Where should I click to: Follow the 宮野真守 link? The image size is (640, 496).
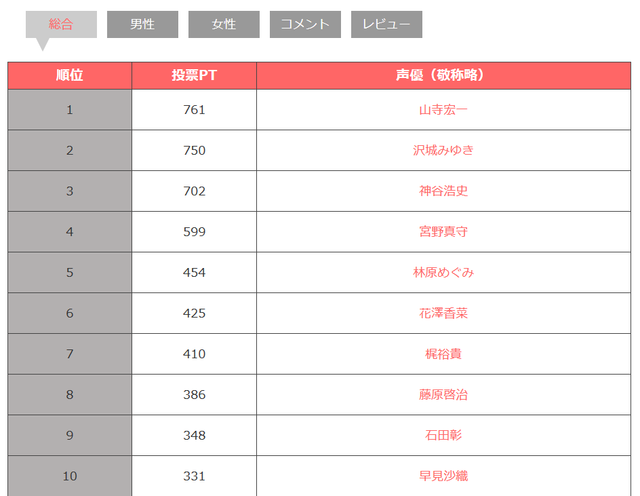[443, 232]
